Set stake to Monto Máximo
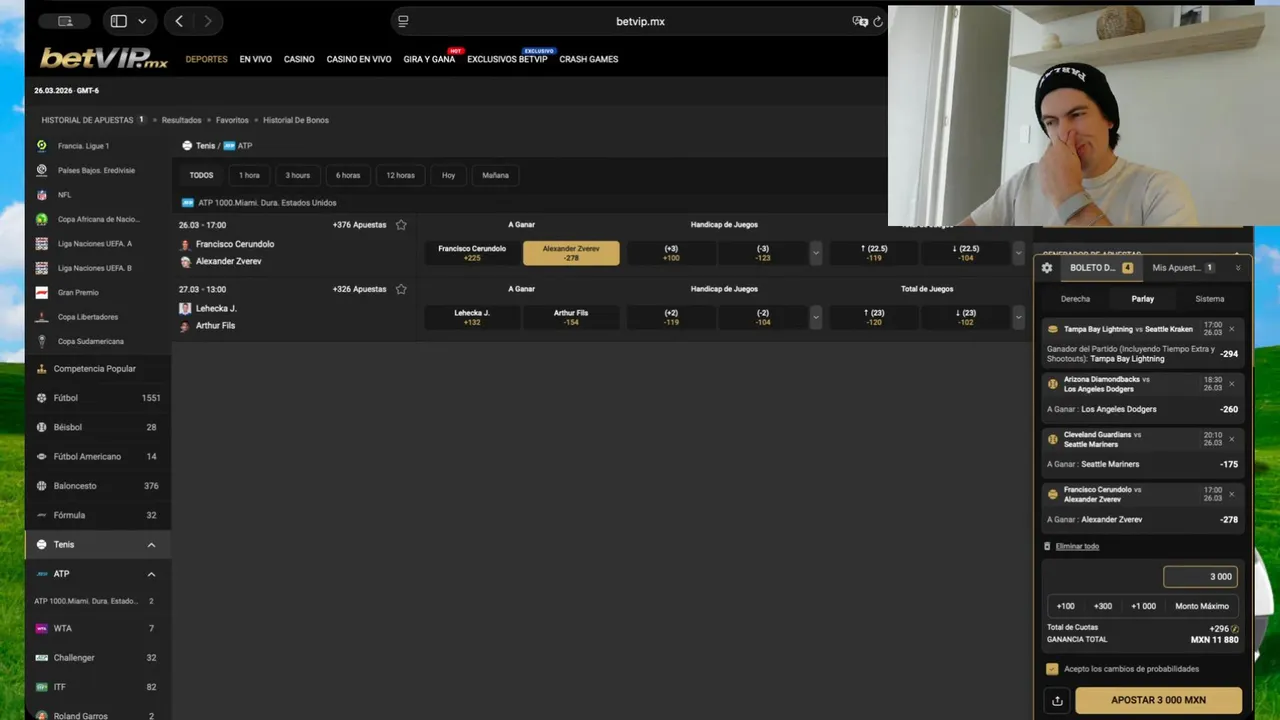The height and width of the screenshot is (720, 1280). click(x=1202, y=606)
